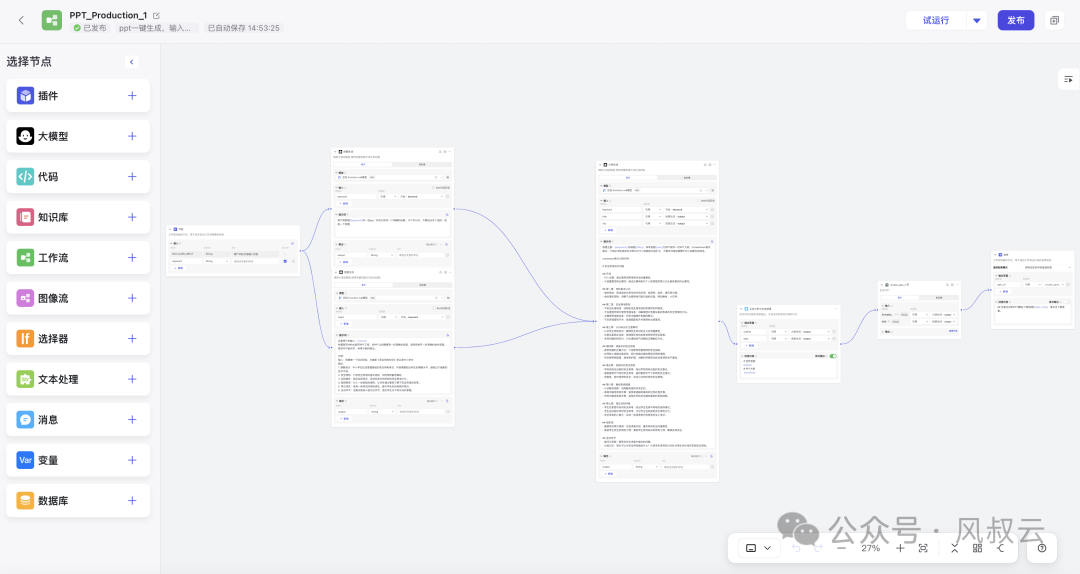Undo last canvas action
The image size is (1080, 574).
(796, 549)
